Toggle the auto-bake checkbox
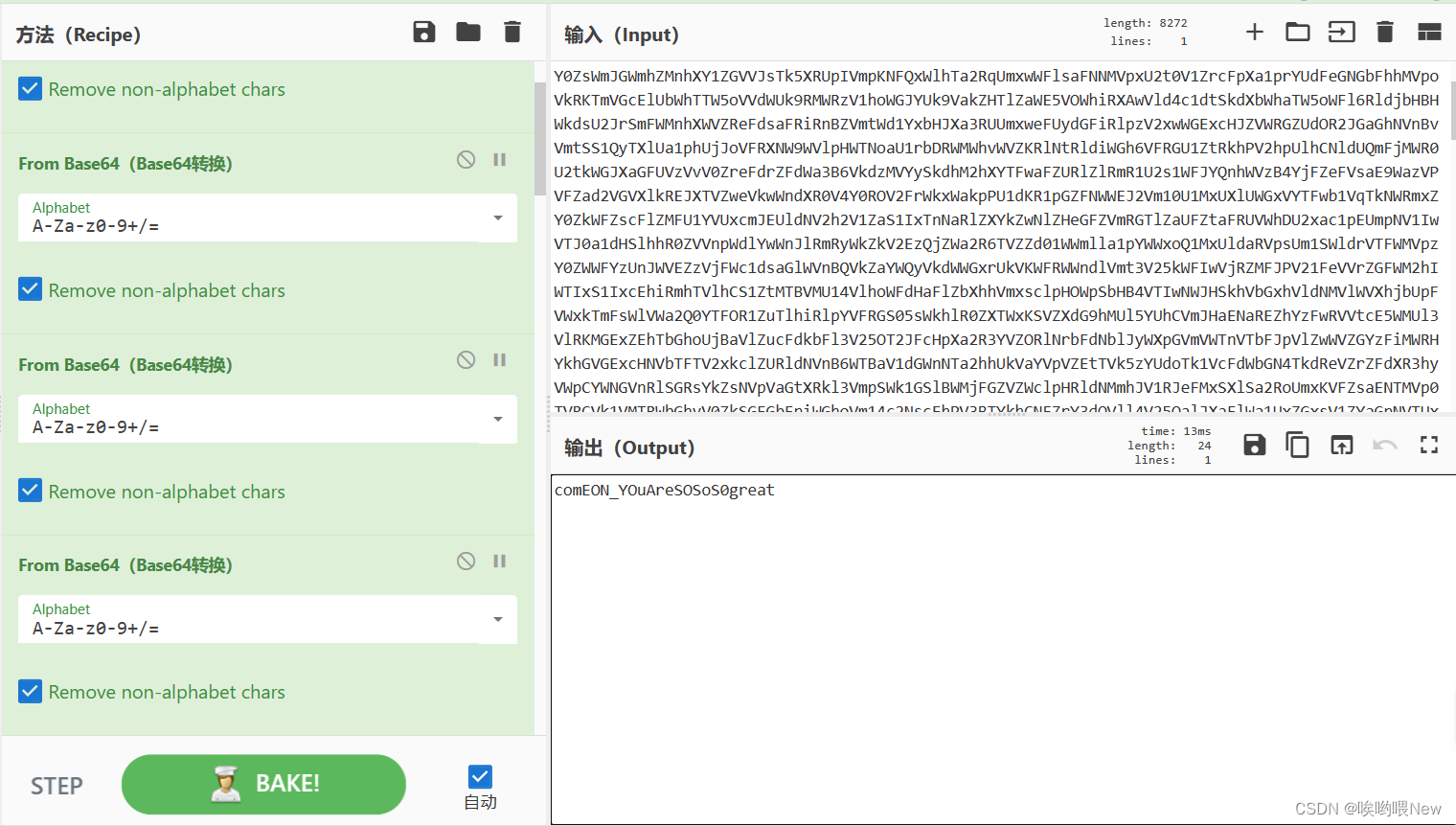1456x826 pixels. (x=480, y=776)
